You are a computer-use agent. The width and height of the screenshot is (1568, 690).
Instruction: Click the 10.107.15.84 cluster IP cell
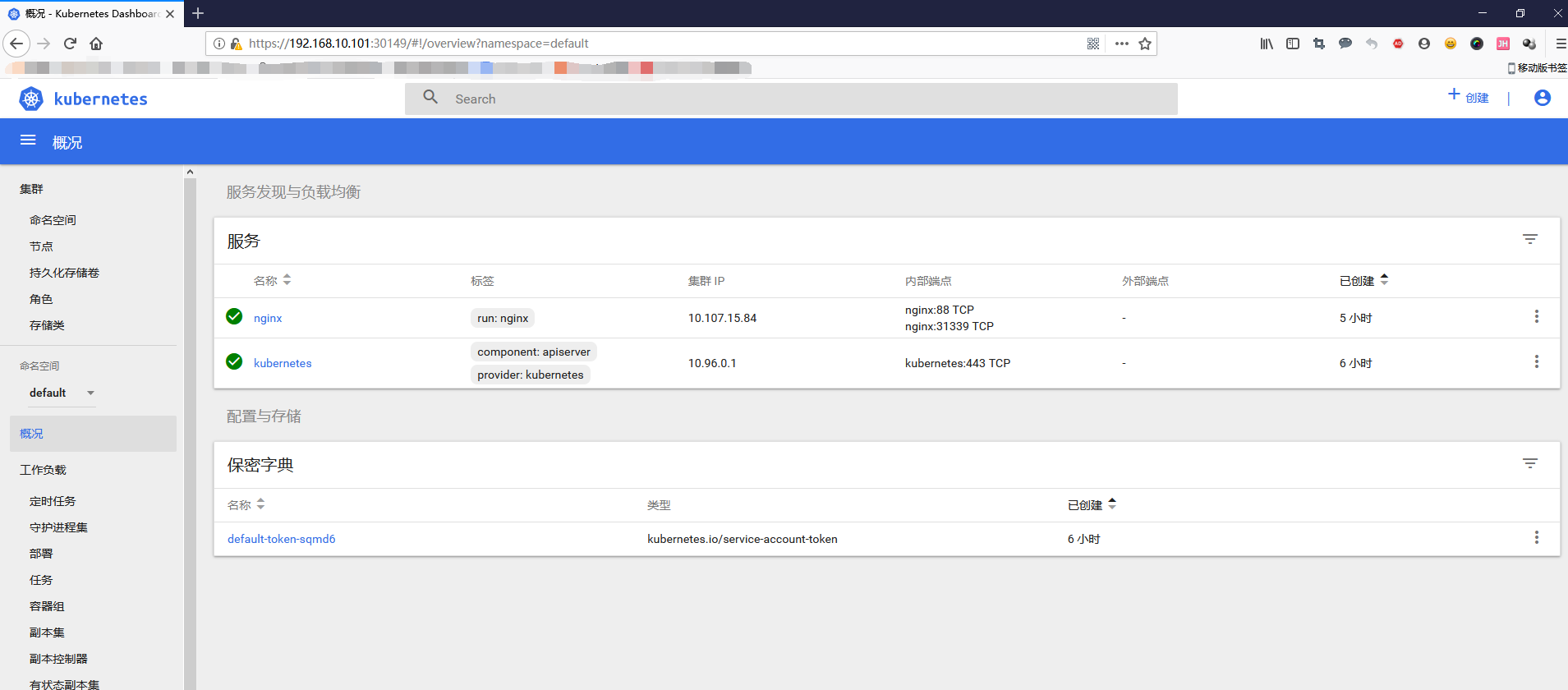click(x=722, y=318)
